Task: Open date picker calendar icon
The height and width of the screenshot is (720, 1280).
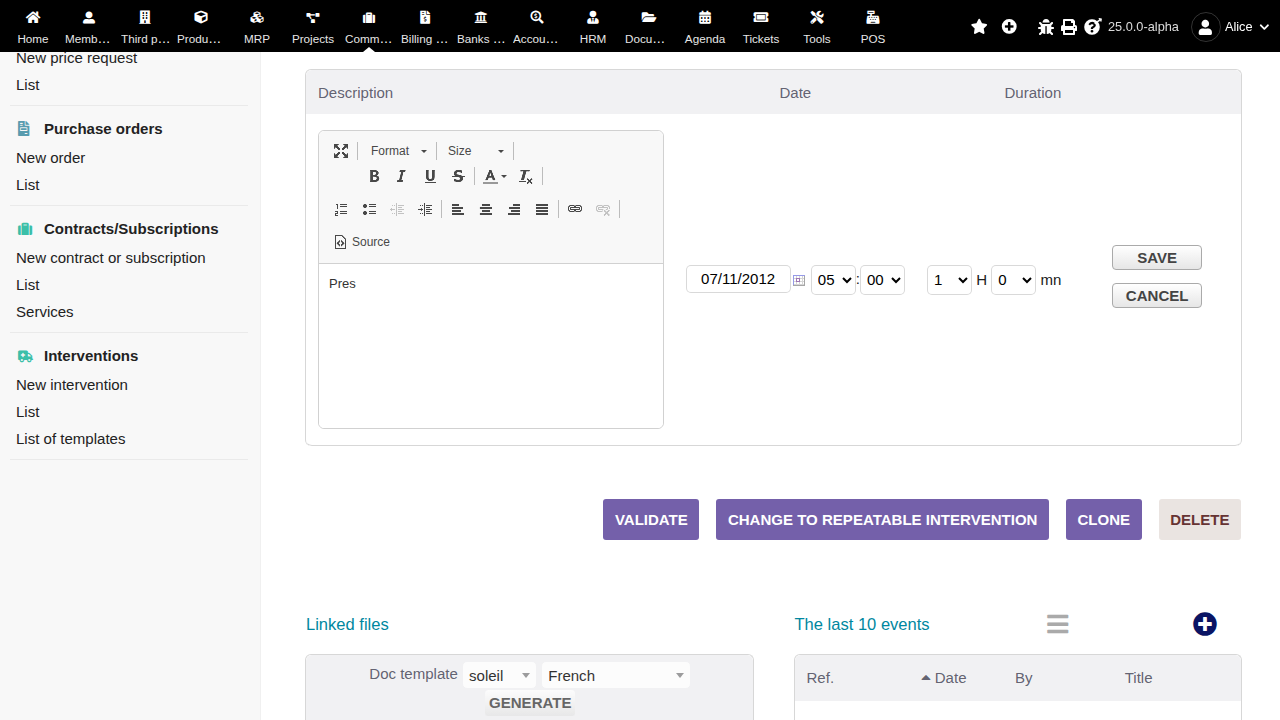Action: (799, 280)
